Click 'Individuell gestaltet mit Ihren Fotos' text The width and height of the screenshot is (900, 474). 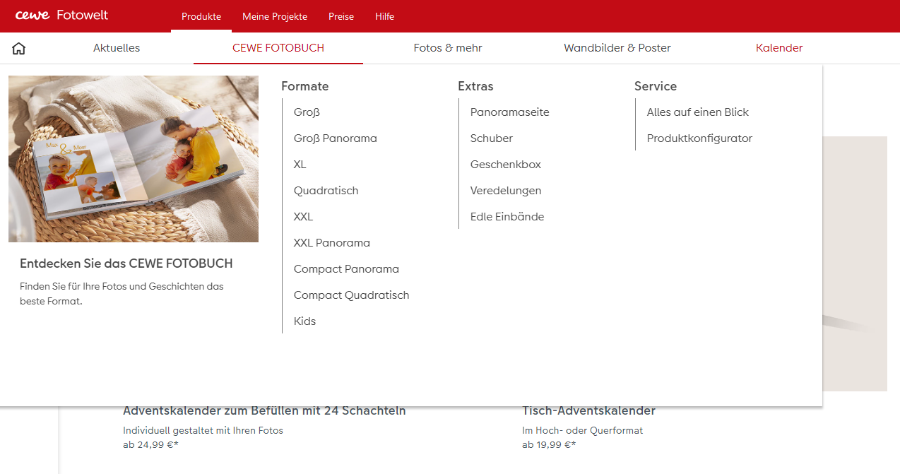203,430
